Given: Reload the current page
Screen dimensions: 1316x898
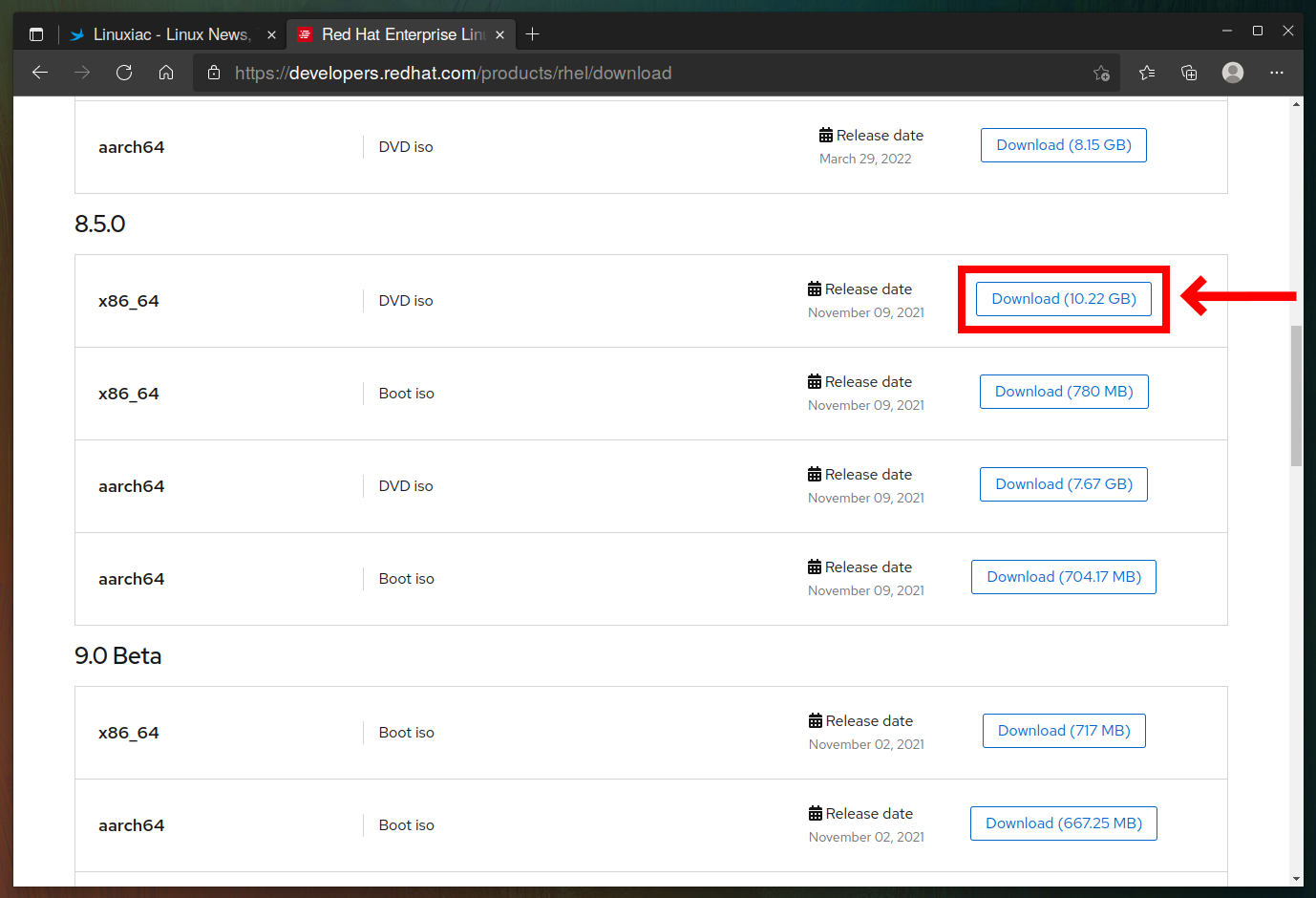Looking at the screenshot, I should tap(124, 73).
